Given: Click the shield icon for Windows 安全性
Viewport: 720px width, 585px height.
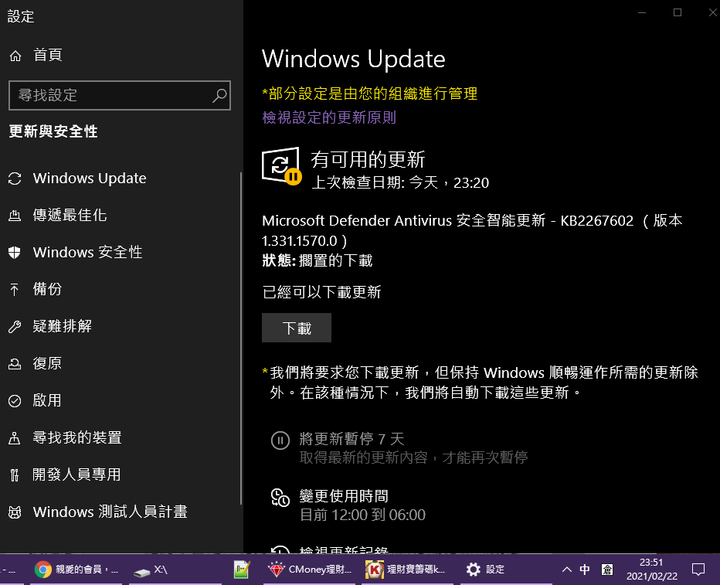Looking at the screenshot, I should click(x=15, y=252).
